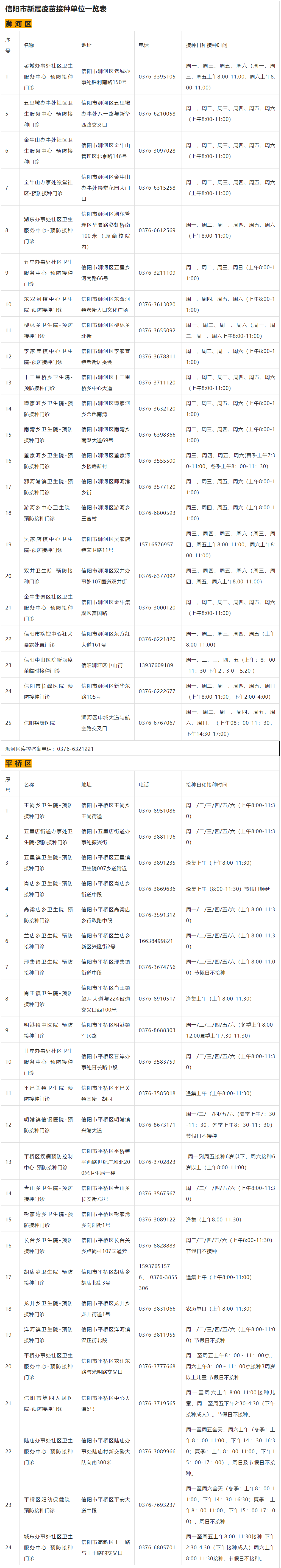
Task: Click address ending 东方红大道161号
Action: tap(105, 640)
